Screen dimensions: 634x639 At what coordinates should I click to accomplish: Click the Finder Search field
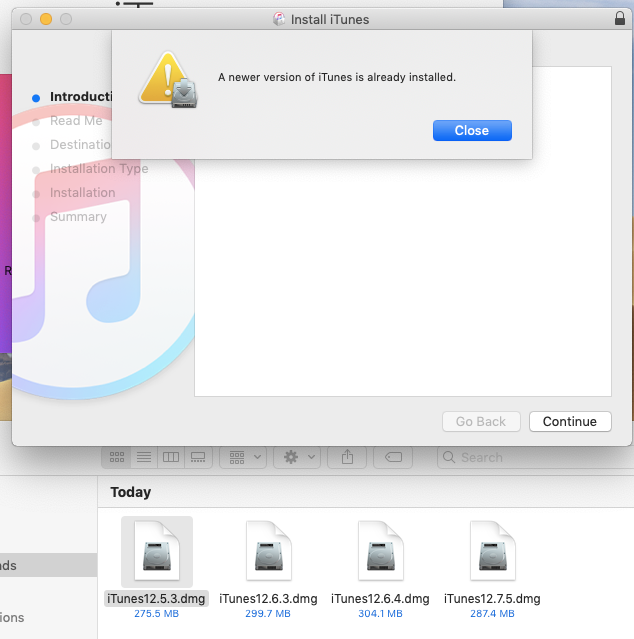coord(535,457)
